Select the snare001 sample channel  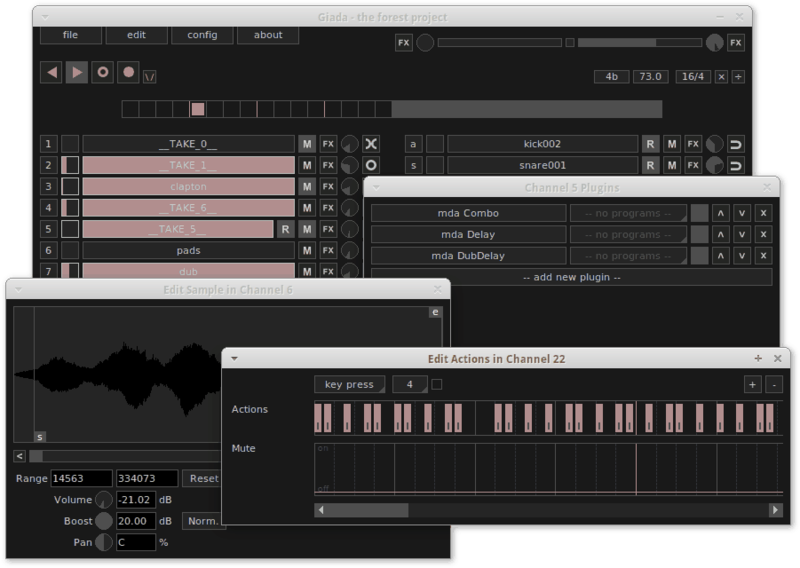[542, 165]
